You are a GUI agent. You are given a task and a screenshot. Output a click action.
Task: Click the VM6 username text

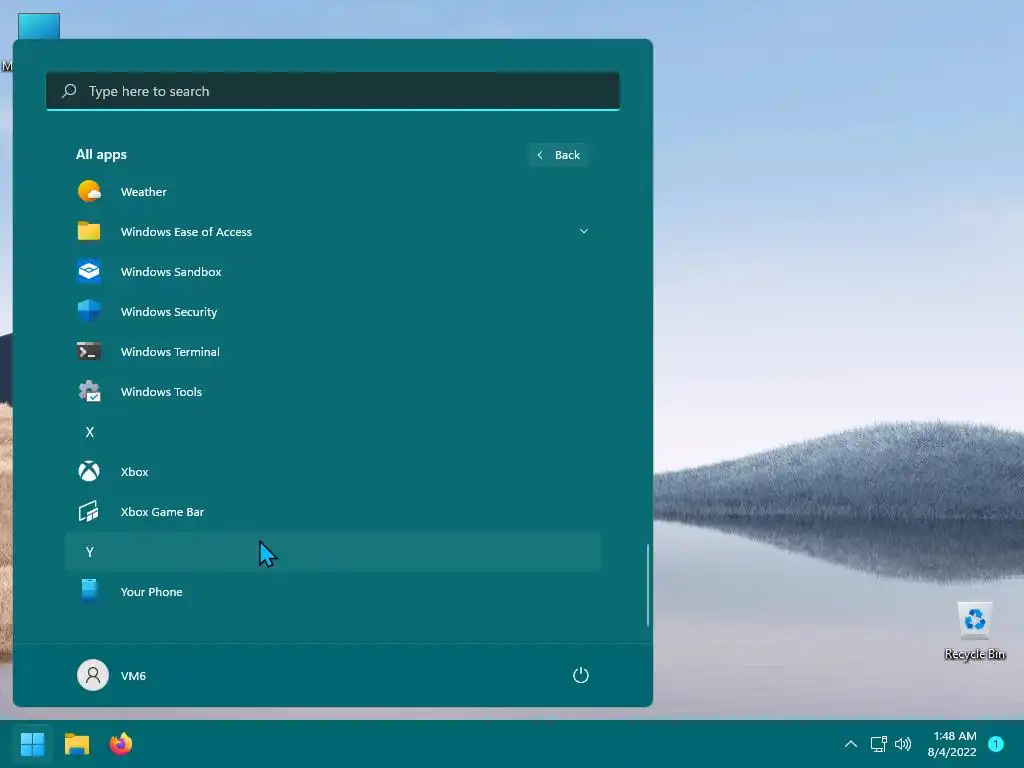click(133, 675)
